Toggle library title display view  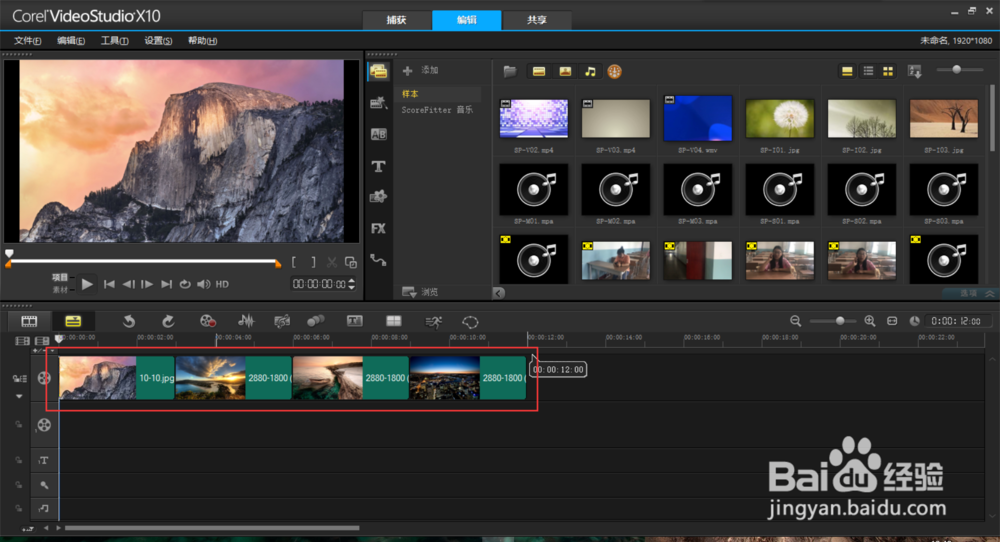(847, 71)
